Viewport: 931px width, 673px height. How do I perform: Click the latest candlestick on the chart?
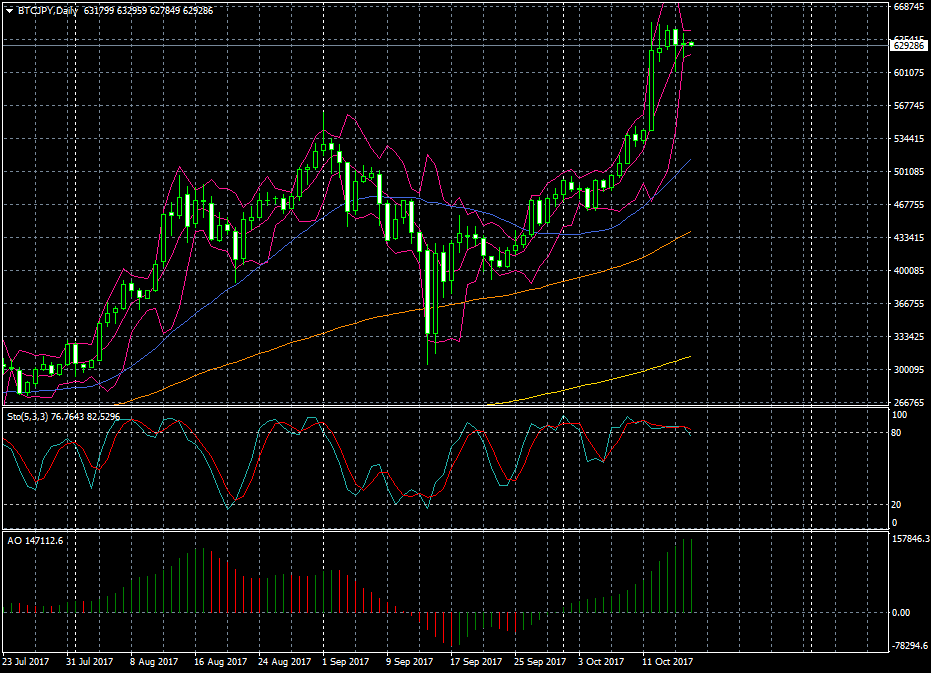coord(691,43)
